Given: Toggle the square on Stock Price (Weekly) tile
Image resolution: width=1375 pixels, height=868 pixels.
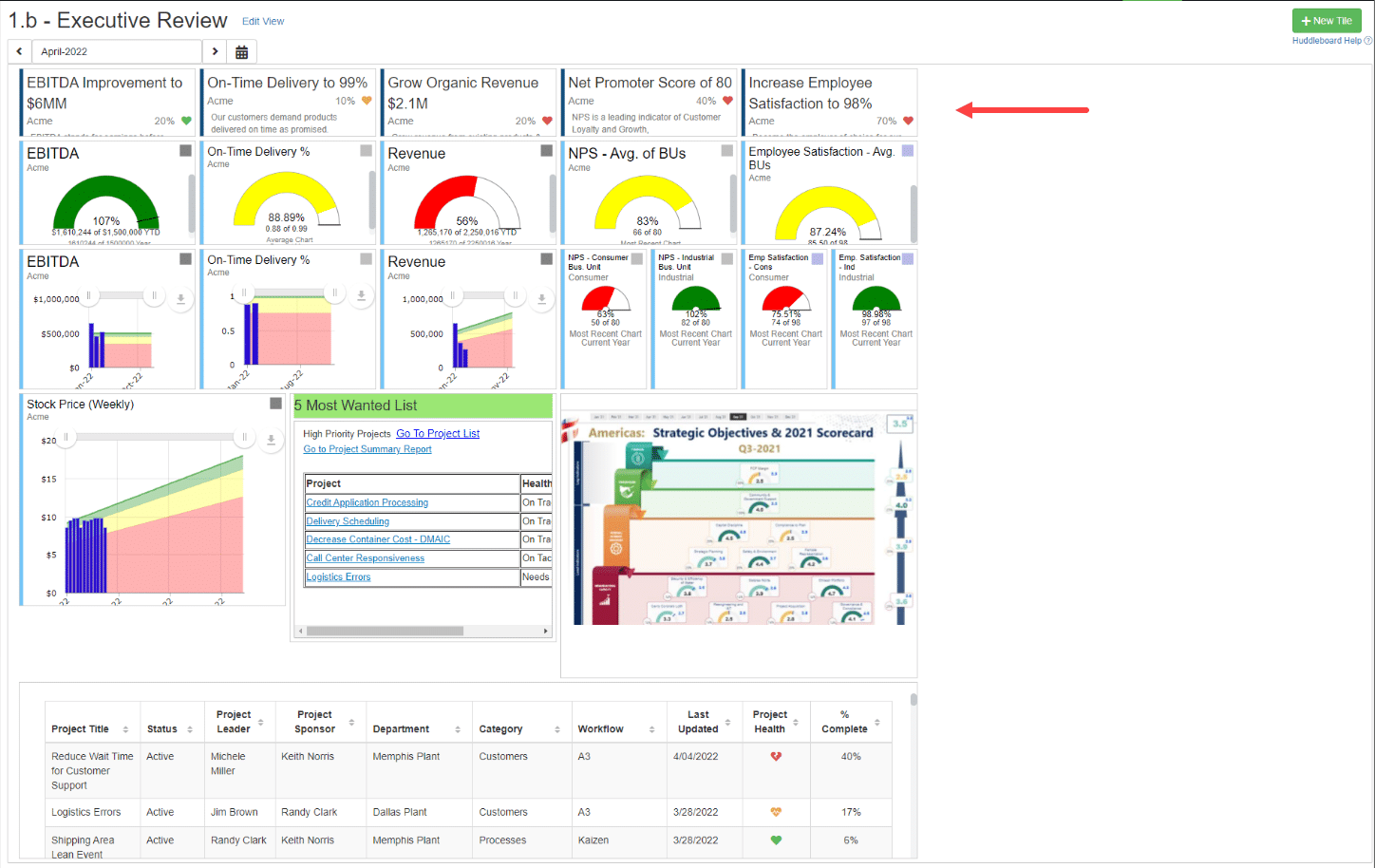Looking at the screenshot, I should [275, 404].
